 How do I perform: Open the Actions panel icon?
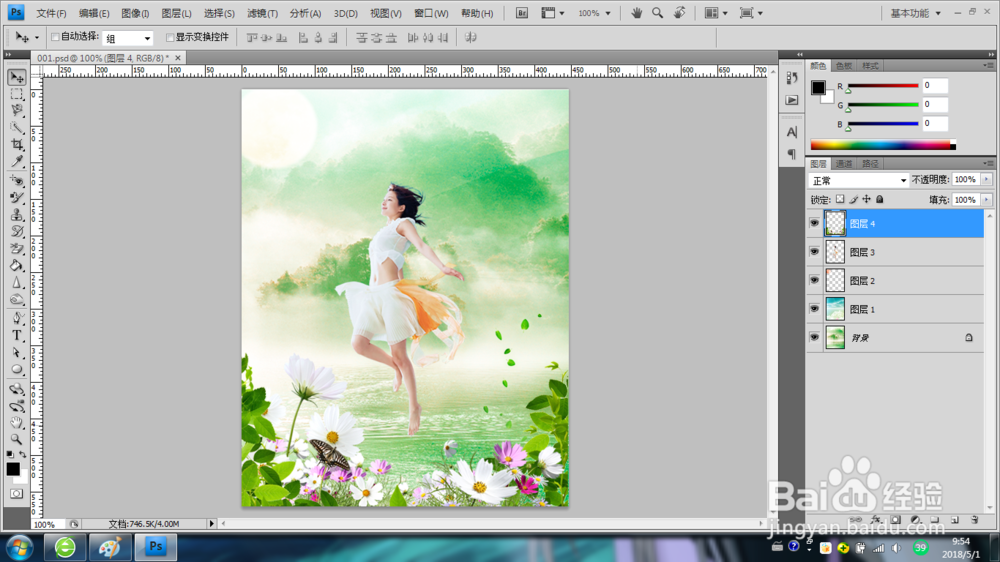click(791, 100)
